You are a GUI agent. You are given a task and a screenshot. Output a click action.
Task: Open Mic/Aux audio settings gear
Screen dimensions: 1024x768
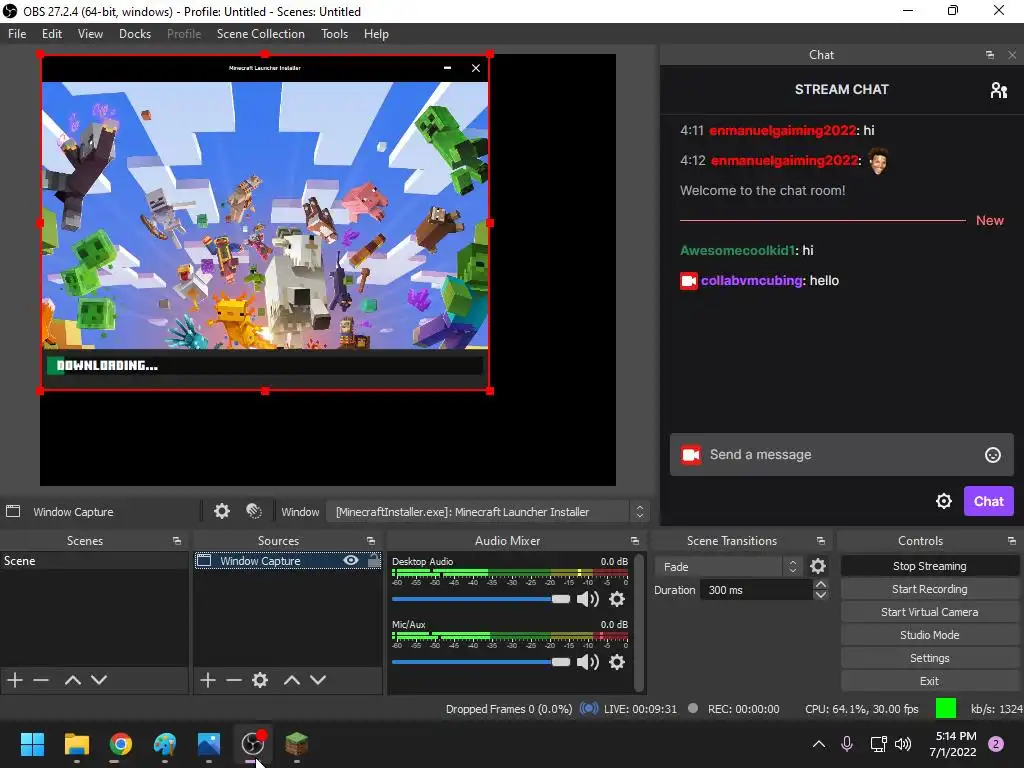click(617, 662)
